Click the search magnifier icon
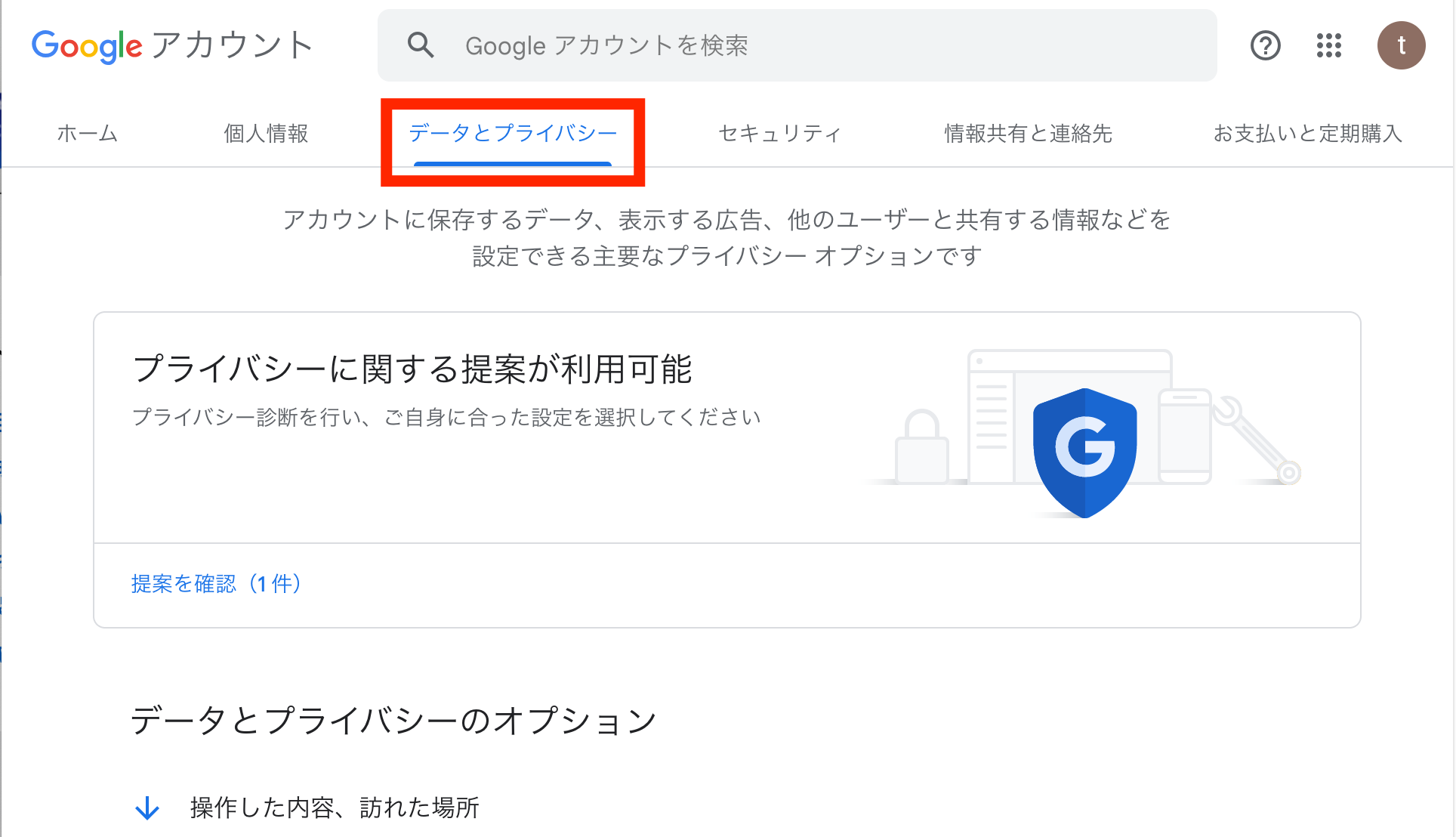This screenshot has height=837, width=1456. click(421, 45)
